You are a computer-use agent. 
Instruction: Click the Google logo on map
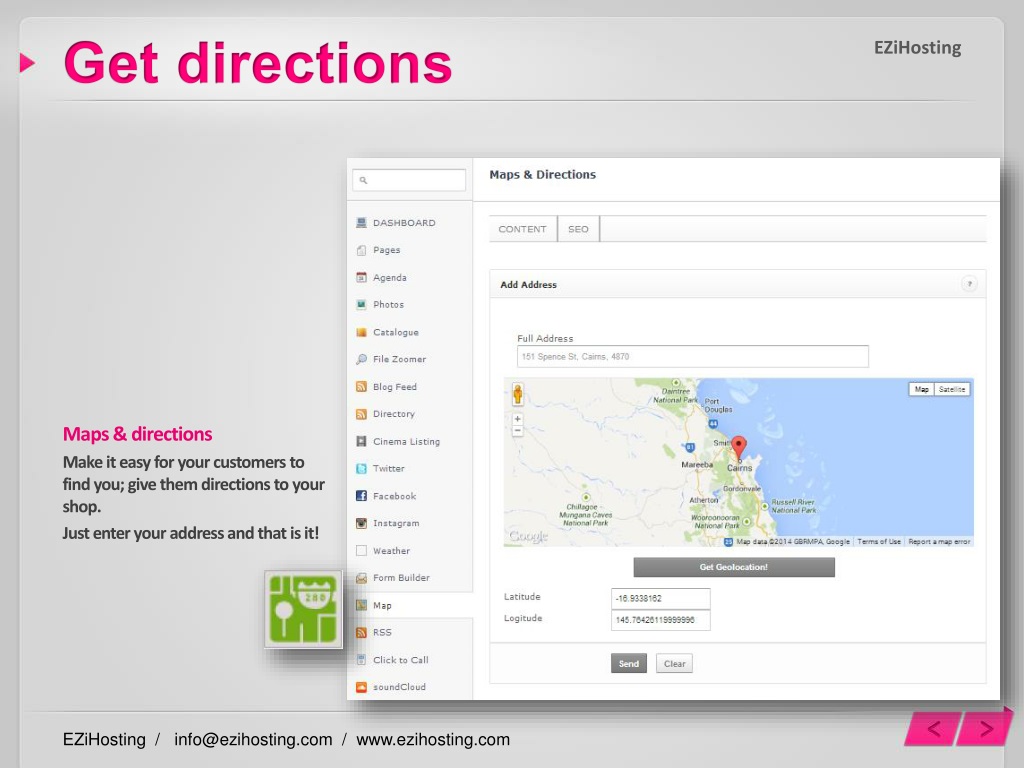(528, 536)
